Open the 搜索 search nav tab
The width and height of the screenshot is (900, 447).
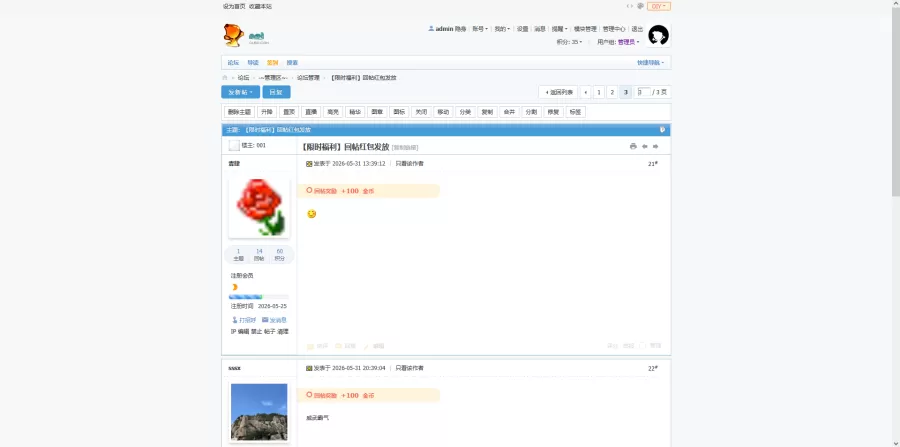click(x=292, y=63)
